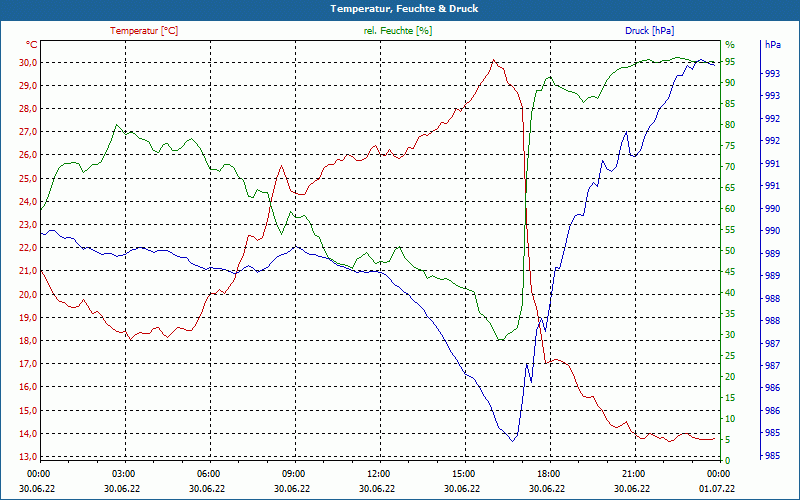Click the chart title 'Temperatur, Feuchte & Druck'
Viewport: 800px width, 500px height.
[404, 9]
